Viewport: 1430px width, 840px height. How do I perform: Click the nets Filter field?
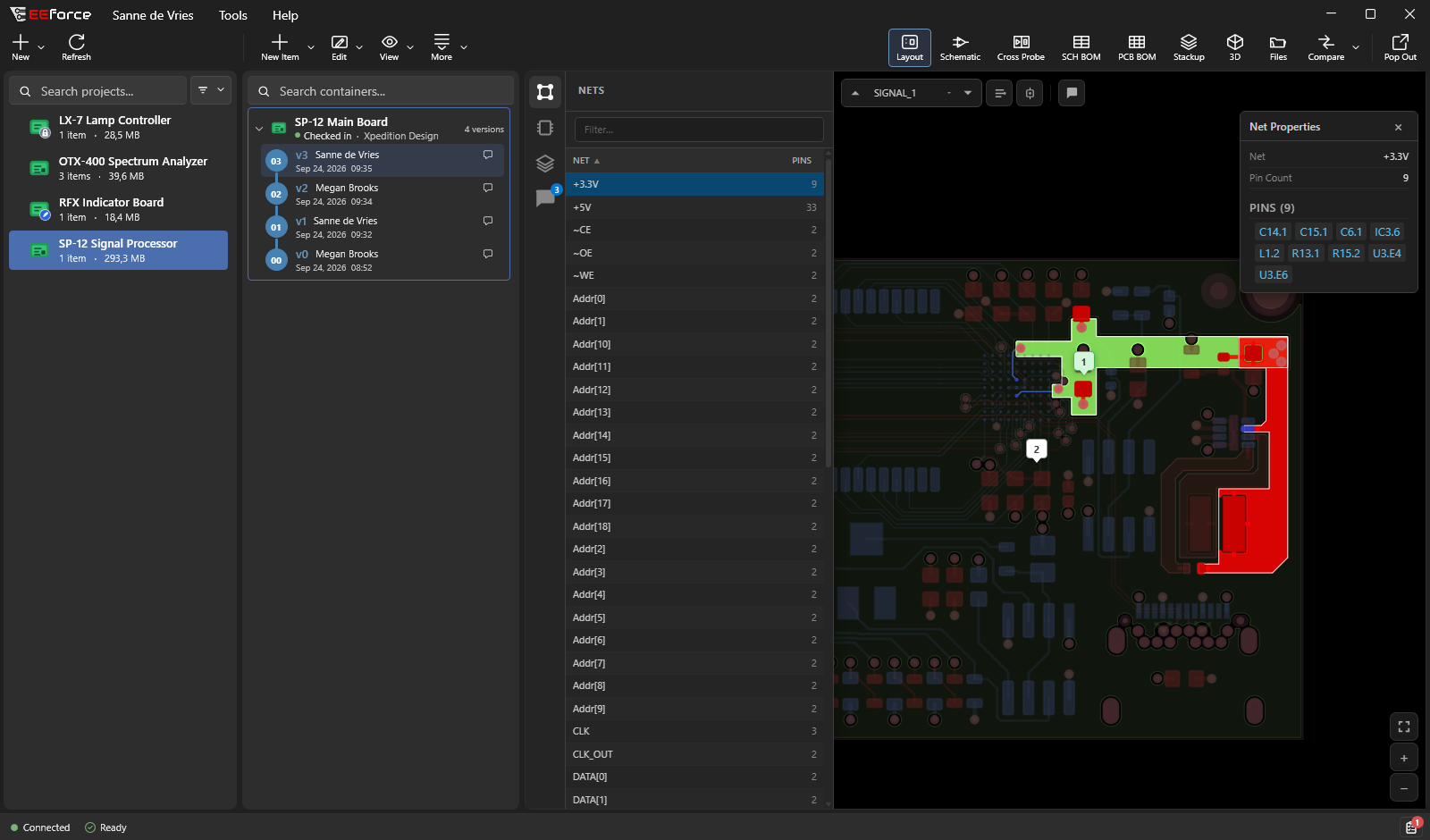pos(699,130)
